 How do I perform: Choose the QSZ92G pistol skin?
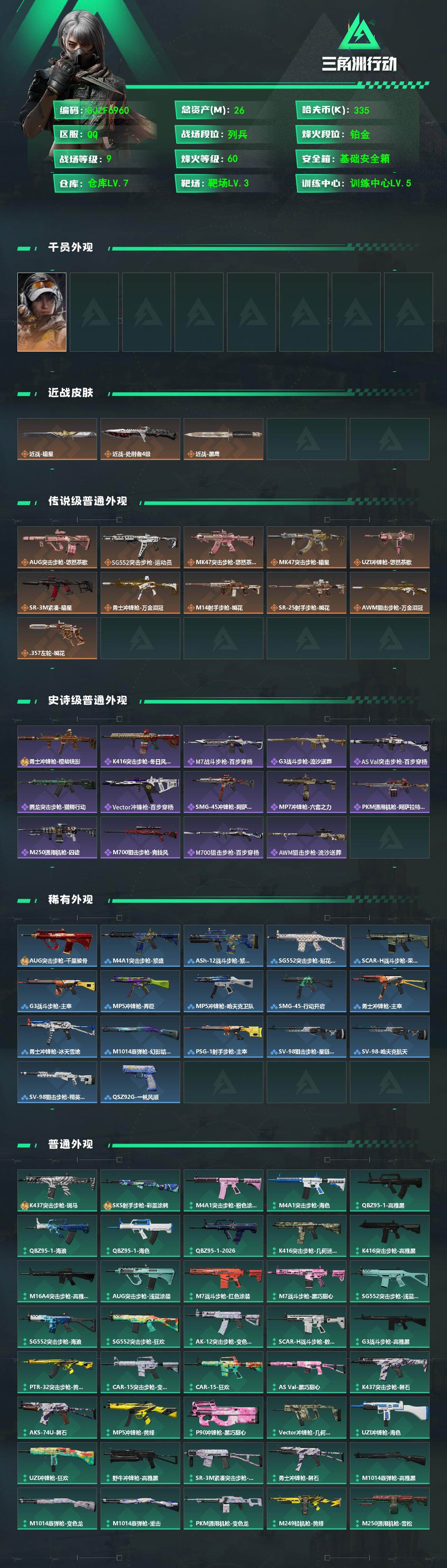click(140, 1082)
